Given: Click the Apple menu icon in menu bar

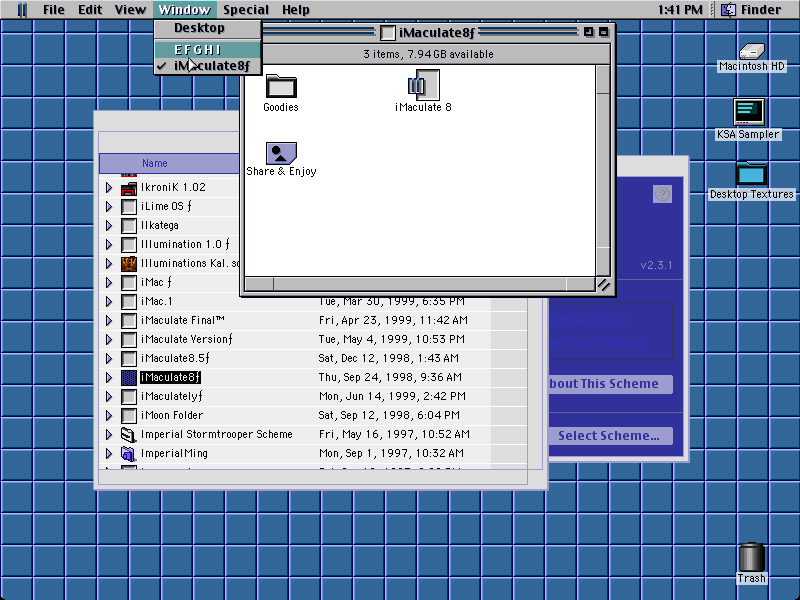Looking at the screenshot, I should coord(22,10).
